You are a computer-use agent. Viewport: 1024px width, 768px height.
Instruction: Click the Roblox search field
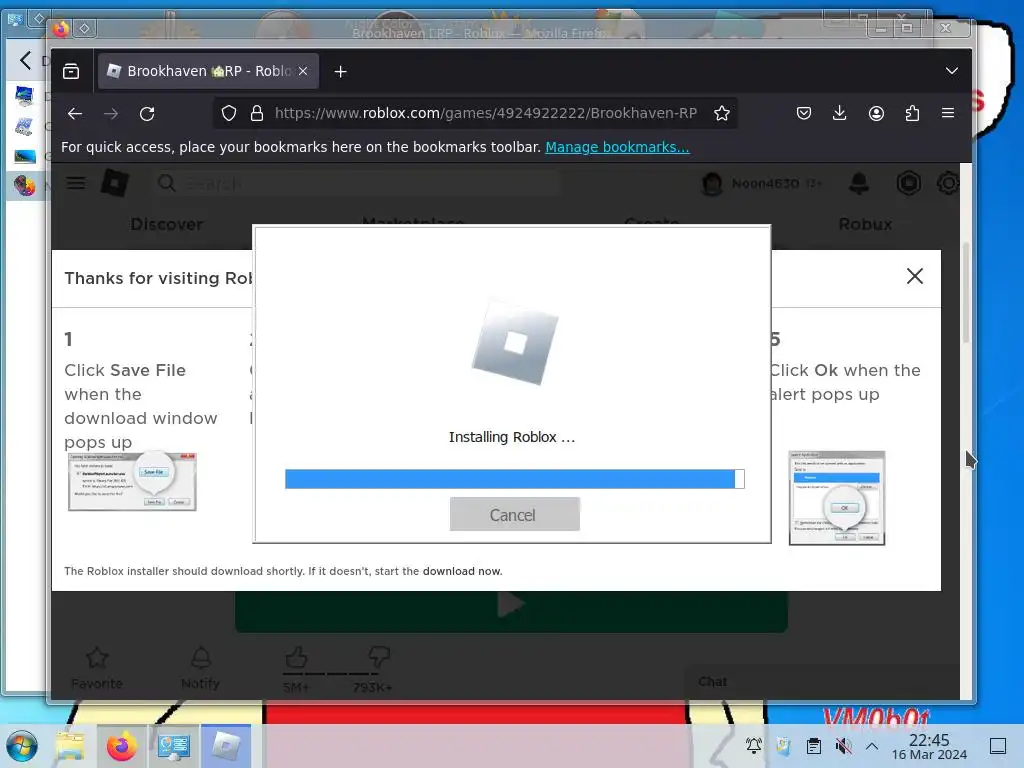tap(356, 184)
